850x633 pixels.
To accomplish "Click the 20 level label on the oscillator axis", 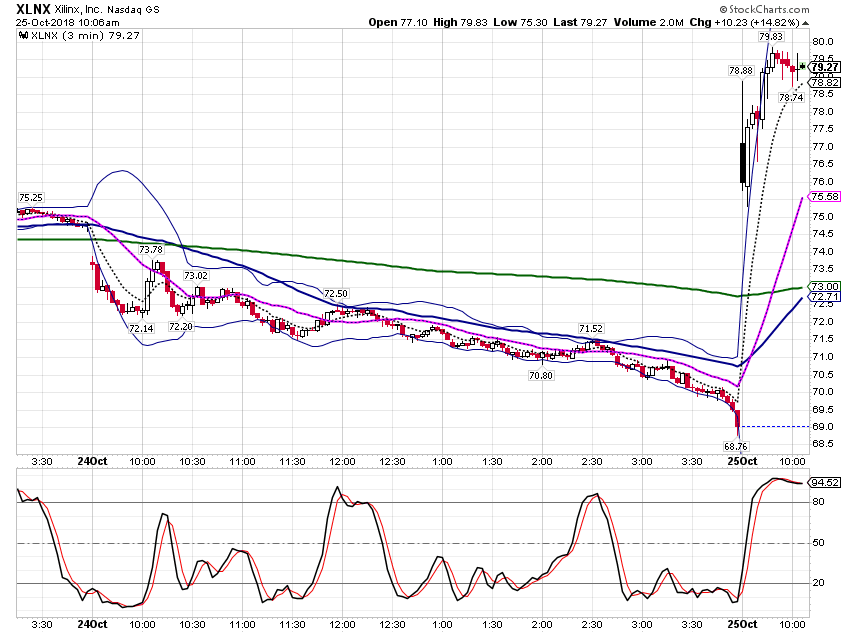I will [819, 583].
